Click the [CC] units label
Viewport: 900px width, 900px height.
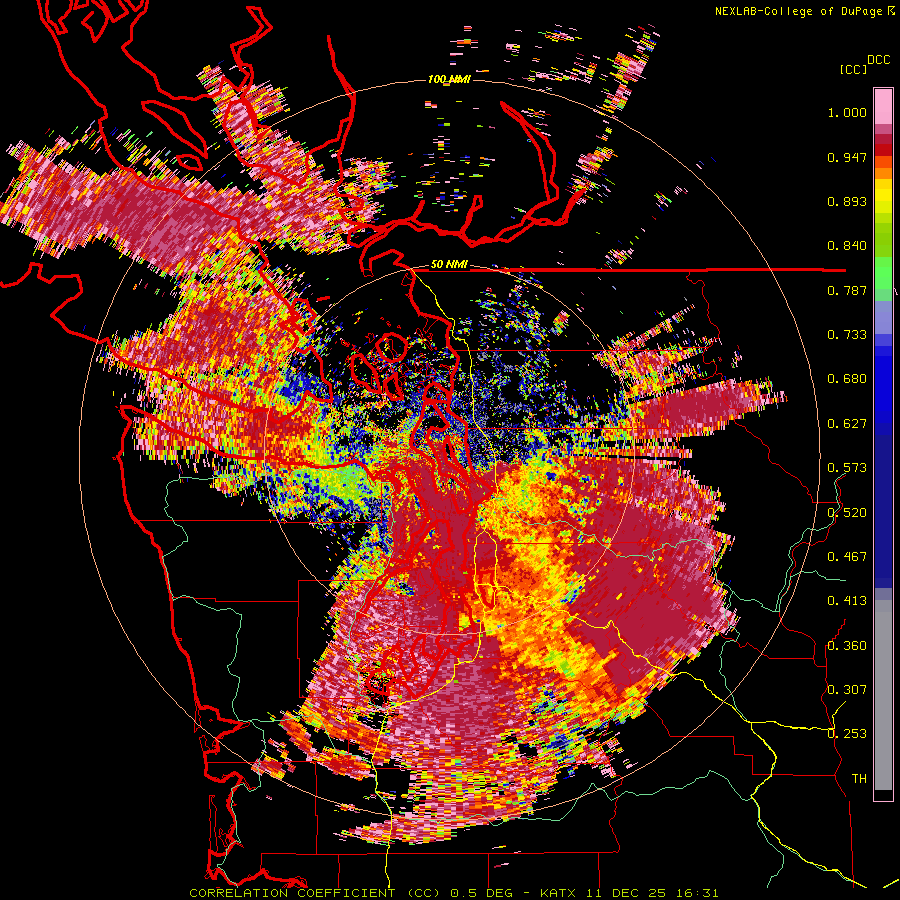853,69
